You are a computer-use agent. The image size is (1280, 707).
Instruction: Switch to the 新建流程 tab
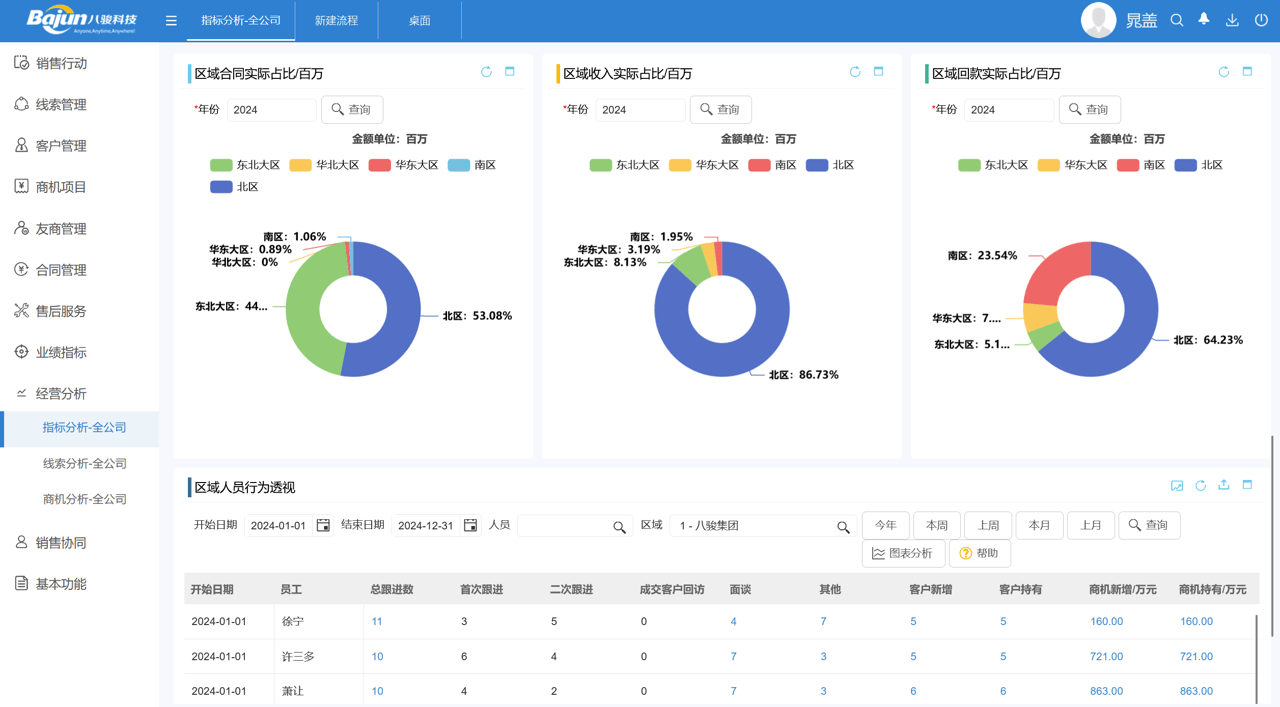click(x=337, y=19)
